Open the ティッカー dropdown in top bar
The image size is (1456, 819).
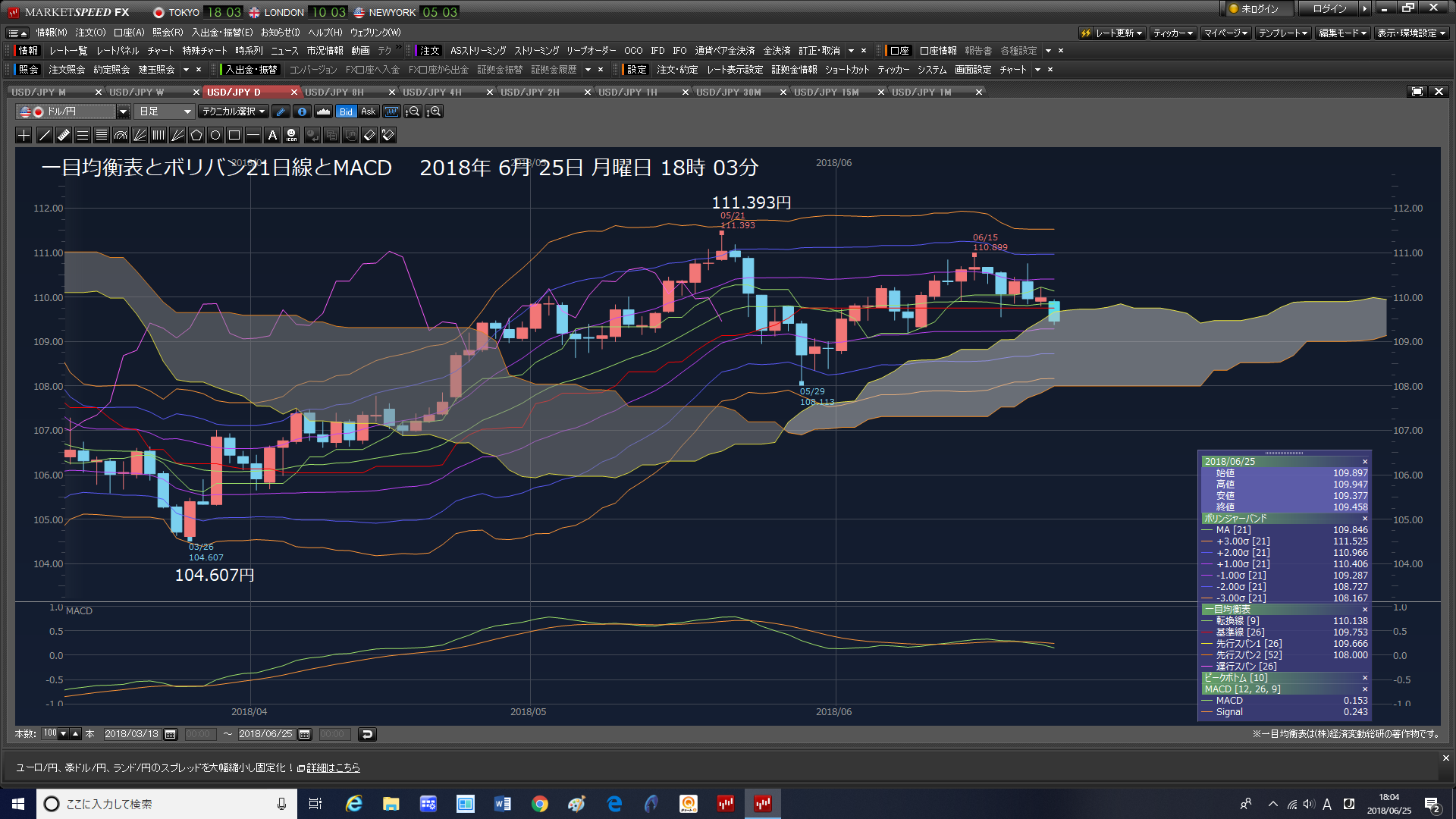(1173, 33)
